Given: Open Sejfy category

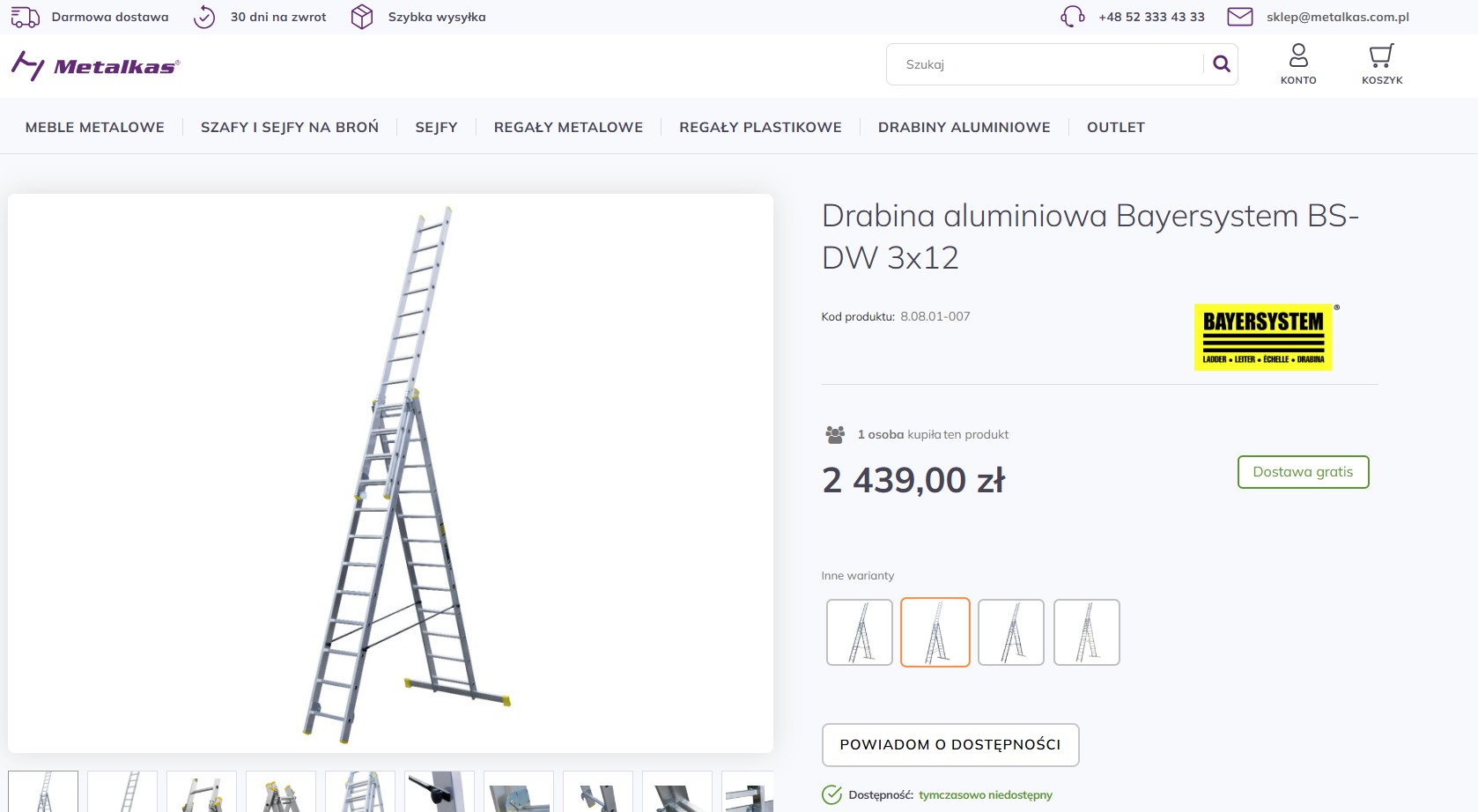Looking at the screenshot, I should pos(437,127).
